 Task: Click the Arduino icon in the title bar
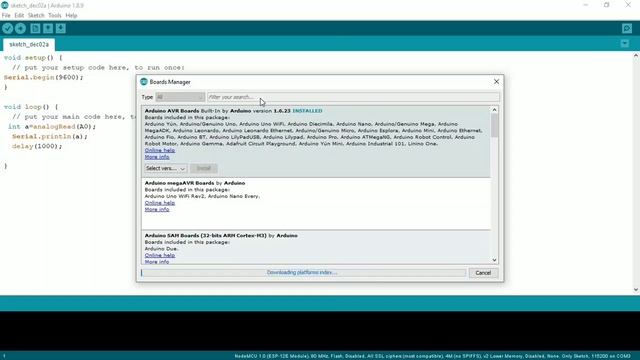(5, 5)
